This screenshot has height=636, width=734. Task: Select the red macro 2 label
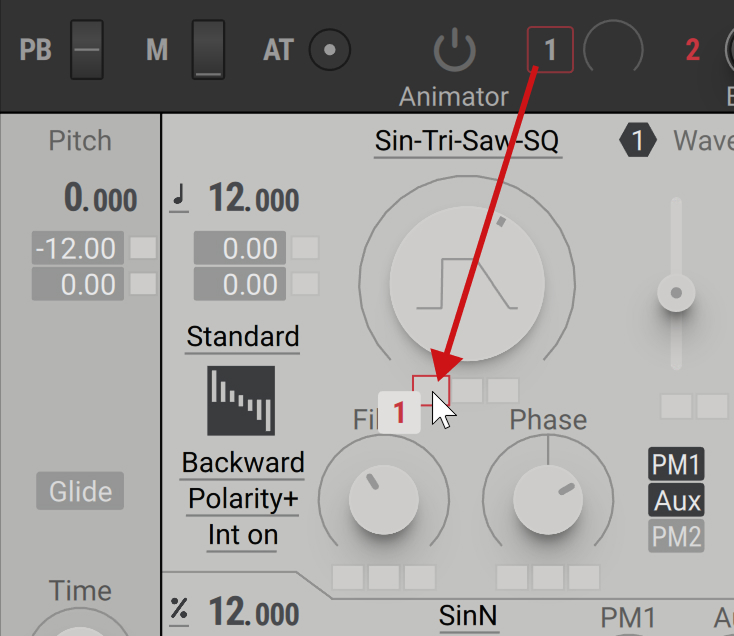[x=692, y=50]
